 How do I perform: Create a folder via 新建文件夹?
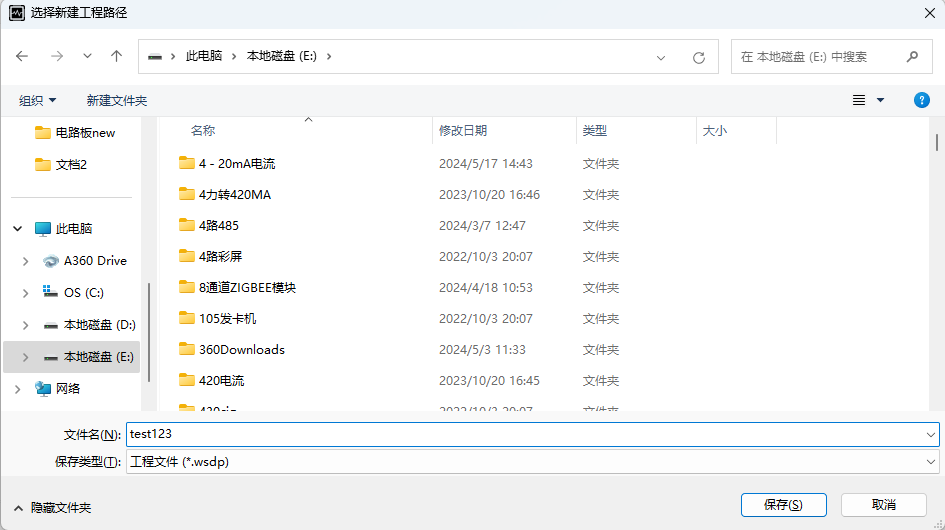pyautogui.click(x=117, y=101)
